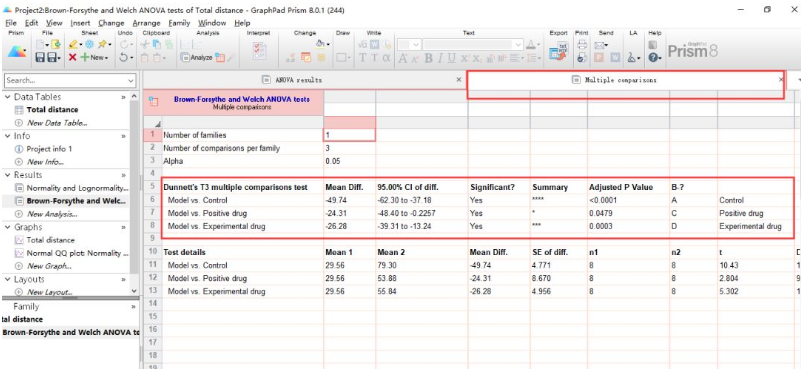Image resolution: width=806 pixels, height=369 pixels.
Task: Click New Analysis... link
Action: [x=52, y=214]
